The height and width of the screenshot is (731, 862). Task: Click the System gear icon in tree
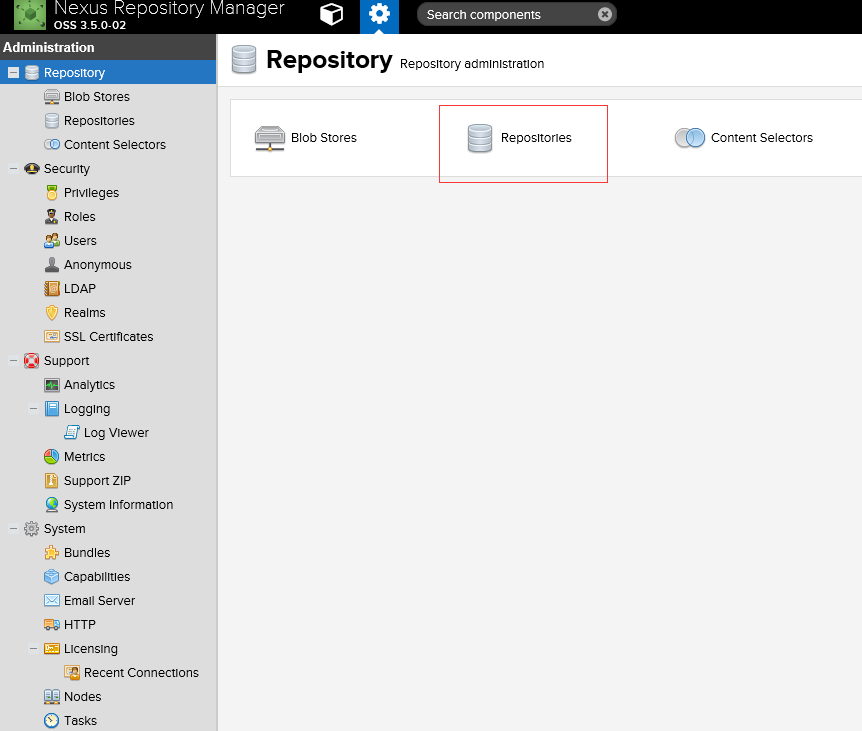[x=32, y=528]
